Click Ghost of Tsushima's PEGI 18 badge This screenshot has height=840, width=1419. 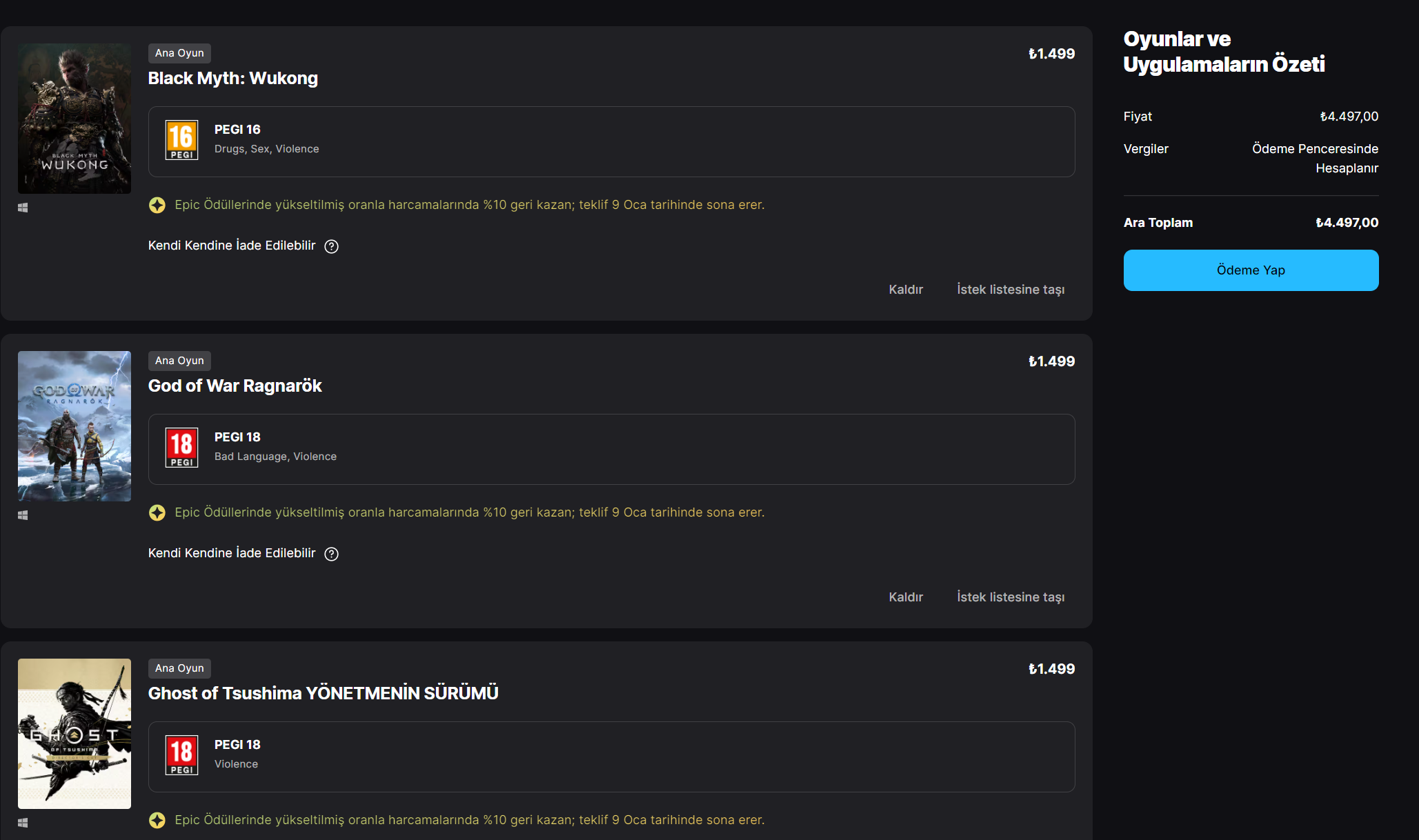click(x=181, y=755)
